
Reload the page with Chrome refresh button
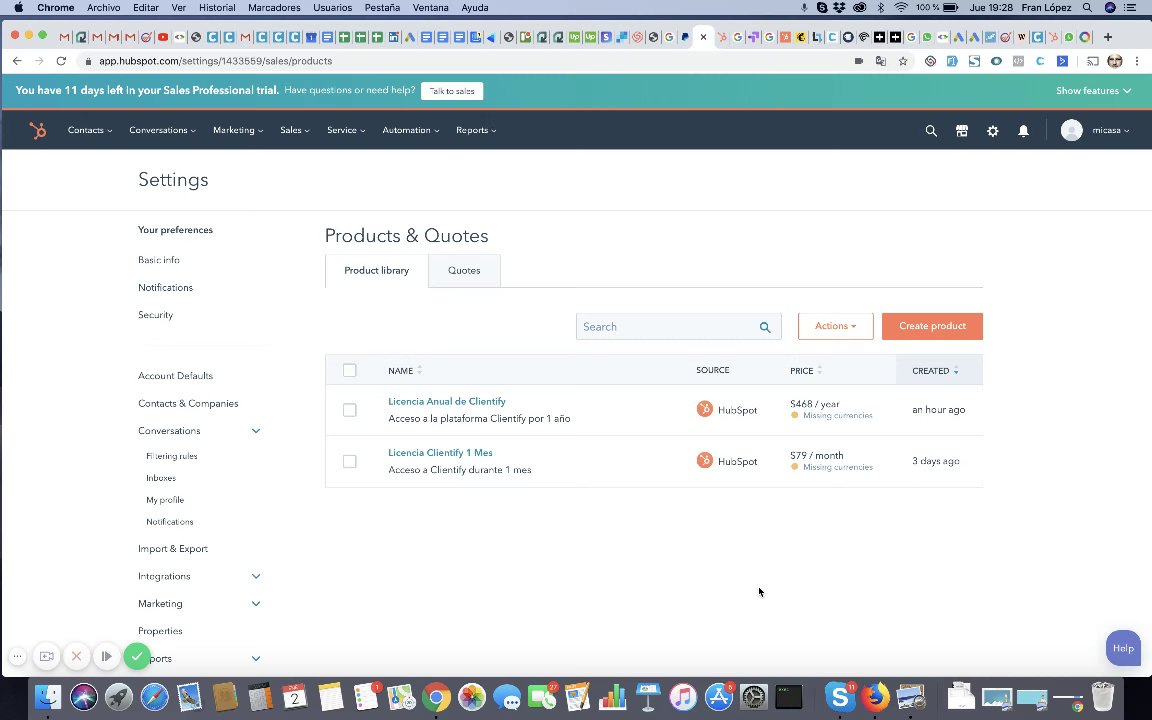click(x=61, y=61)
